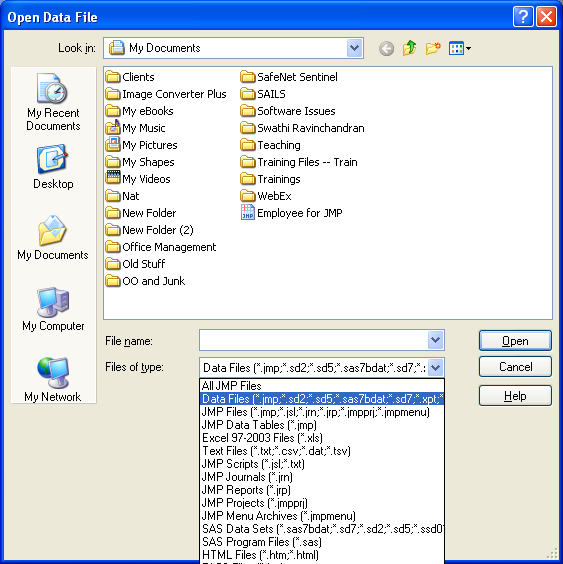Choose SAS Program Files (*.sas) option
The image size is (563, 564).
322,542
